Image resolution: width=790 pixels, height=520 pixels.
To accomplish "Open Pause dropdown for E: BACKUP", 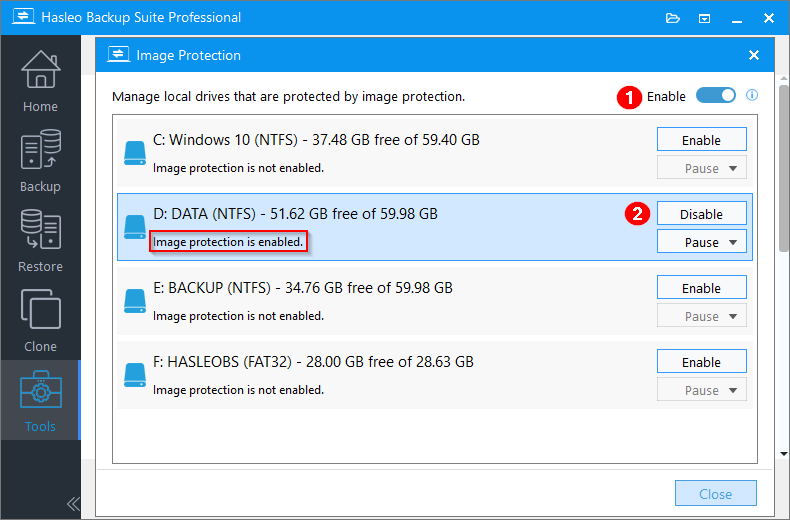I will pos(701,316).
